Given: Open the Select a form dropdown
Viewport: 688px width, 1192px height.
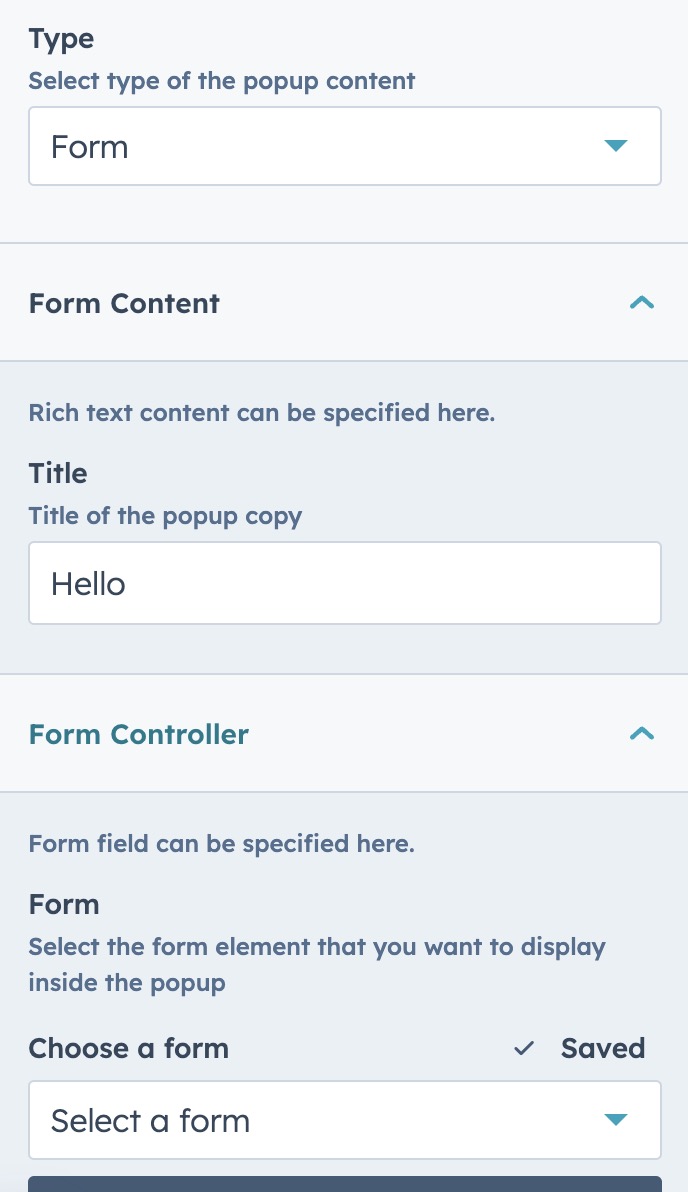Looking at the screenshot, I should [344, 1120].
